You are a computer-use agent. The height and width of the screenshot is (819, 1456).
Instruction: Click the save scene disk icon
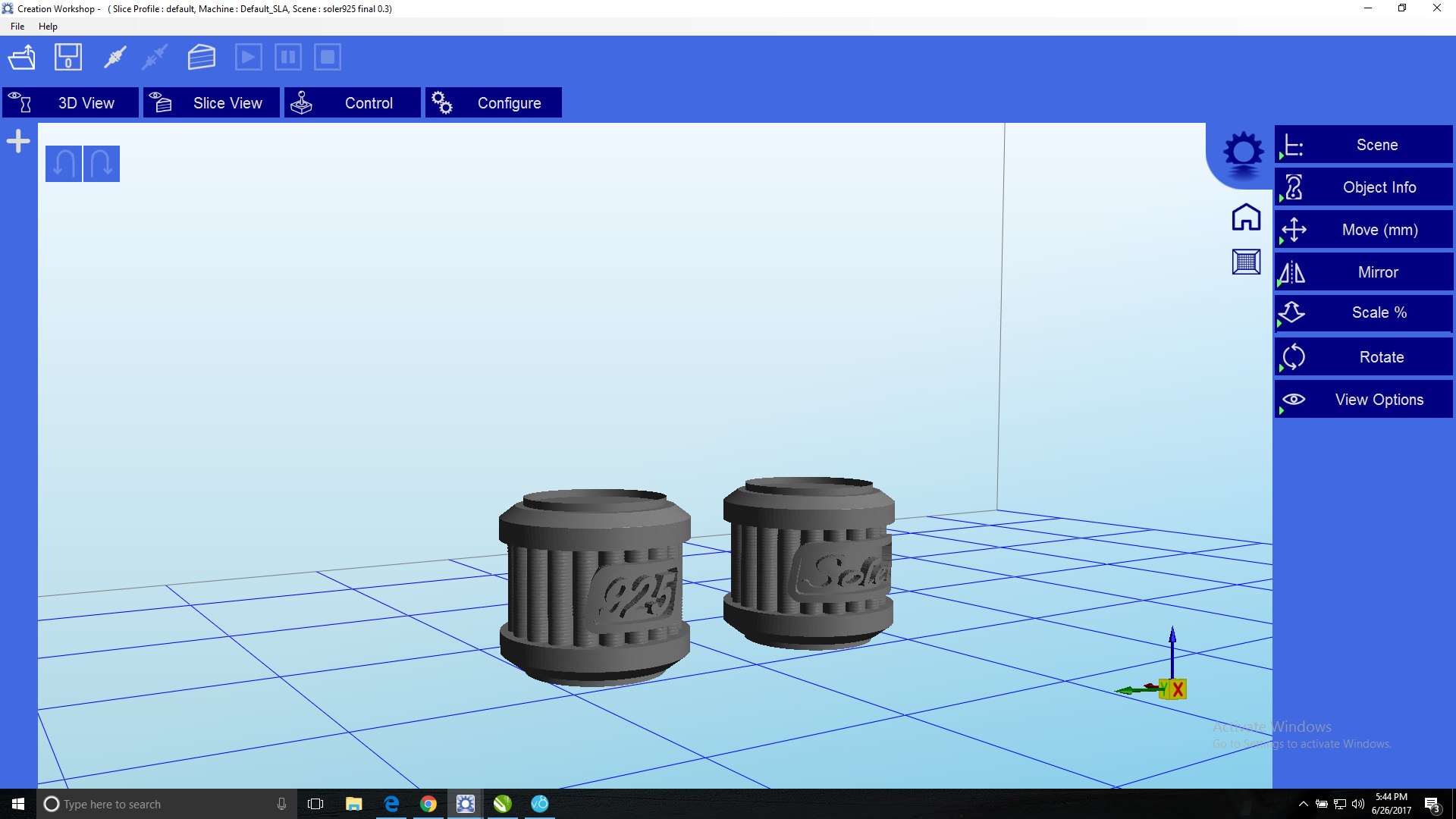[68, 58]
